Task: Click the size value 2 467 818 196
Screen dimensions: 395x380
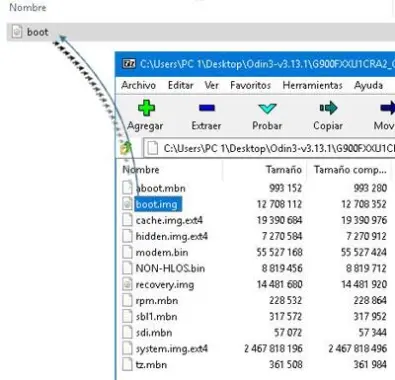Action: (273, 348)
